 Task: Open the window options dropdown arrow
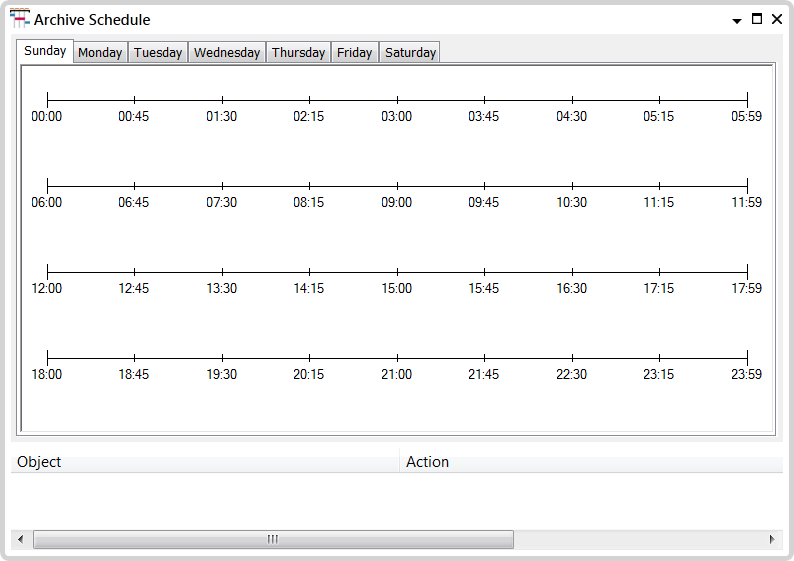click(x=737, y=20)
